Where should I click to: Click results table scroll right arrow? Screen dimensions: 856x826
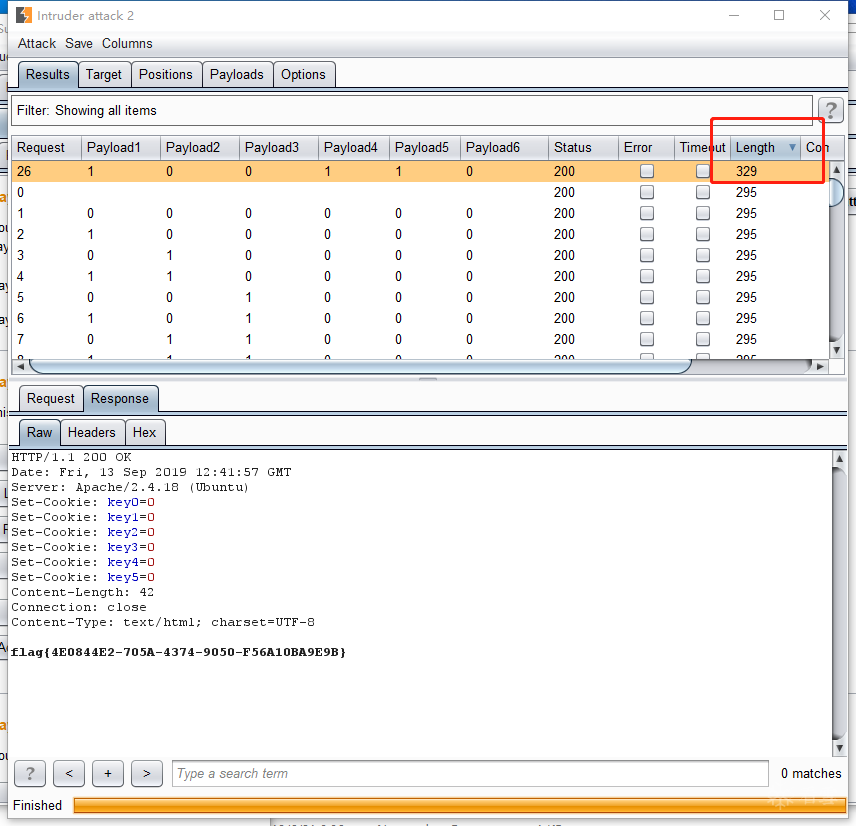coord(820,366)
